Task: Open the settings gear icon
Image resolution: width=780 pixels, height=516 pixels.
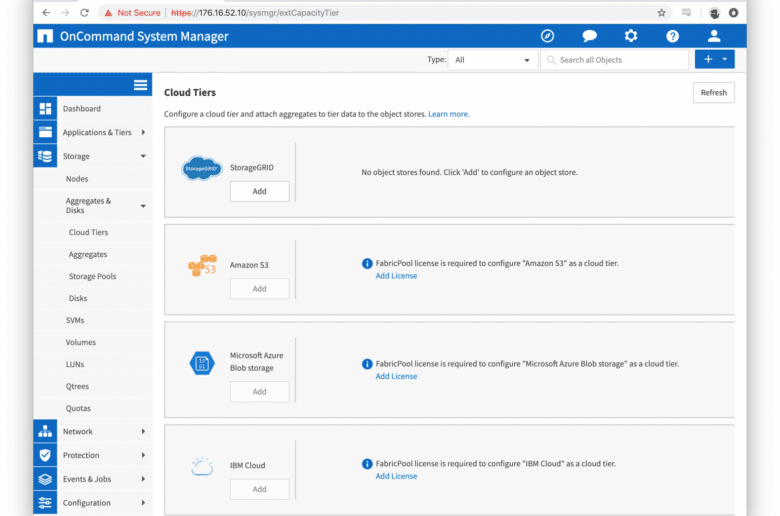Action: 631,36
